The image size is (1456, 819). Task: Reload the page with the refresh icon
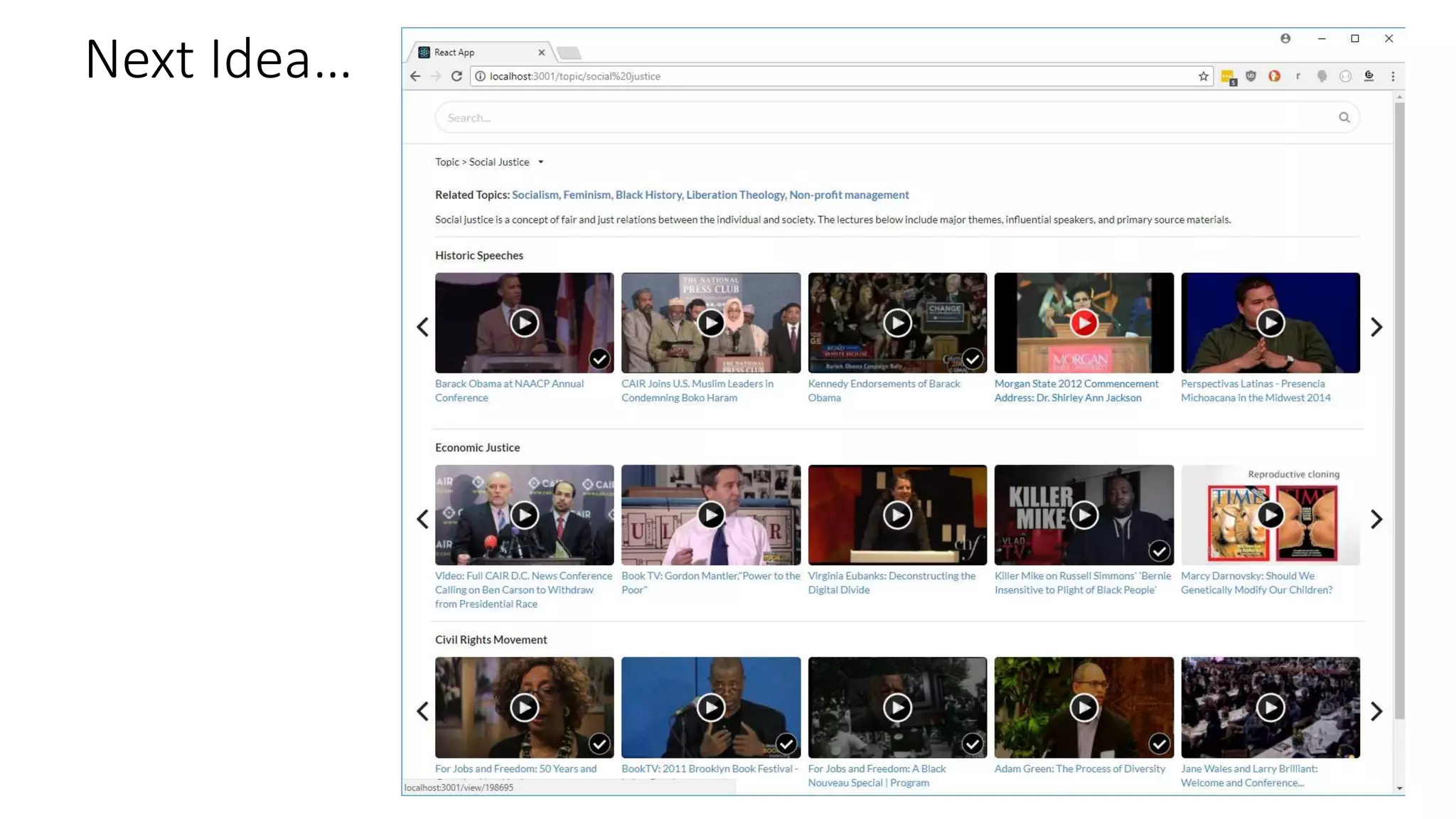(x=456, y=76)
